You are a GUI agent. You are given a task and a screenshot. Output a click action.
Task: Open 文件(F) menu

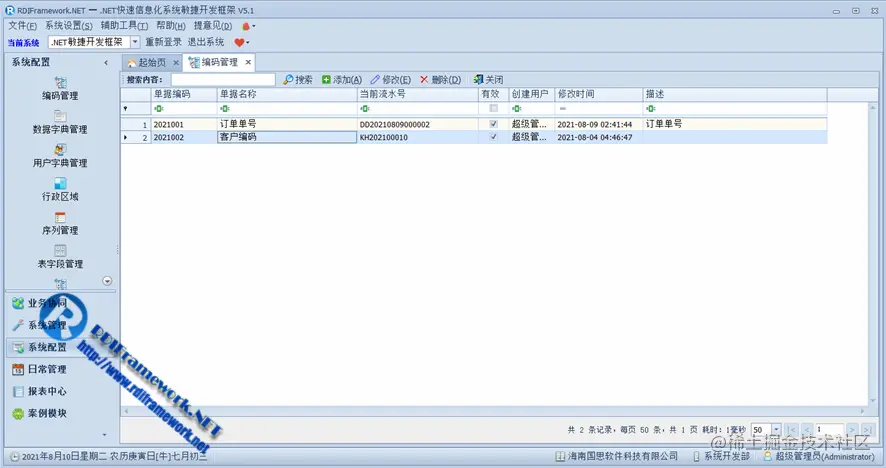pos(23,26)
